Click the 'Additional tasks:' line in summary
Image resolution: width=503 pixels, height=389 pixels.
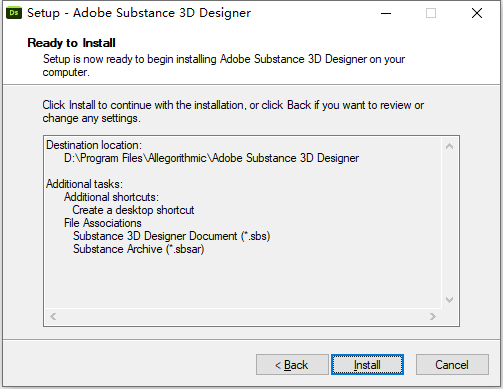pyautogui.click(x=84, y=184)
